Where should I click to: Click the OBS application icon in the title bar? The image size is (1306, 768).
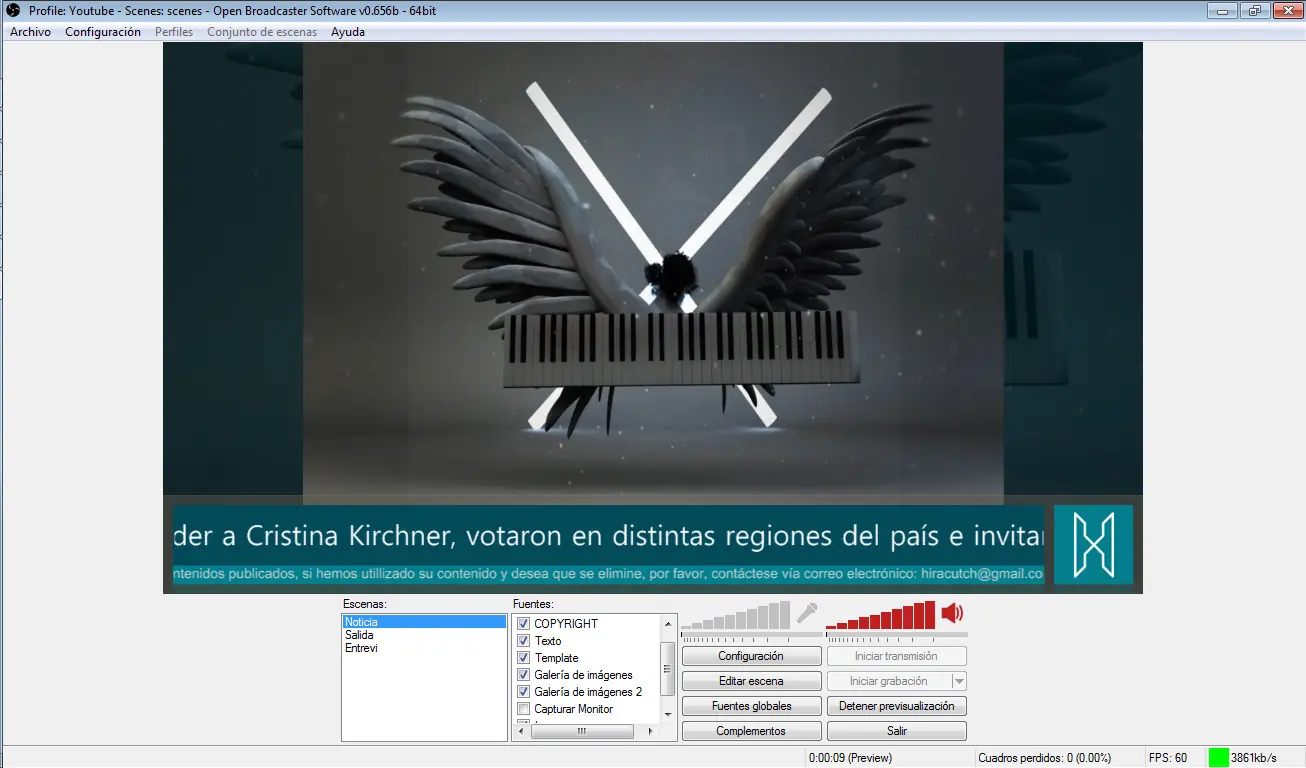pos(14,11)
